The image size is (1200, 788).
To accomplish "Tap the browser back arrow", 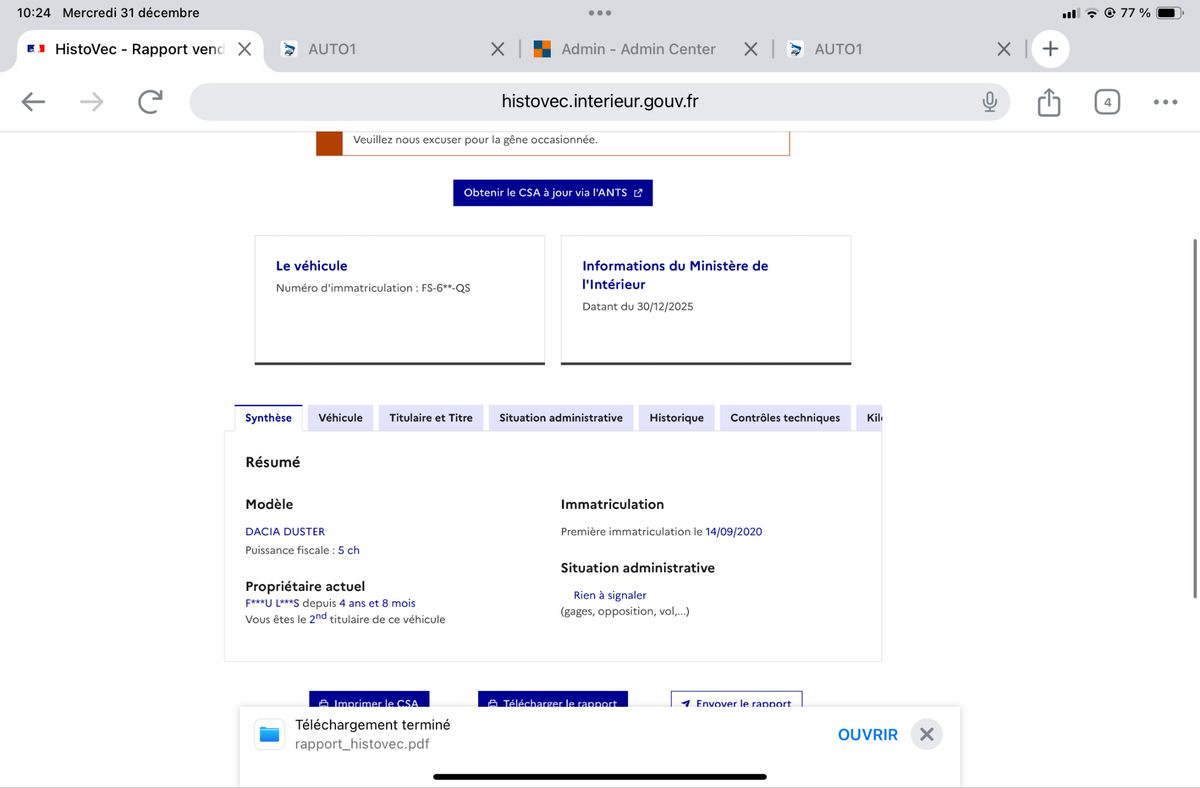I will [33, 101].
